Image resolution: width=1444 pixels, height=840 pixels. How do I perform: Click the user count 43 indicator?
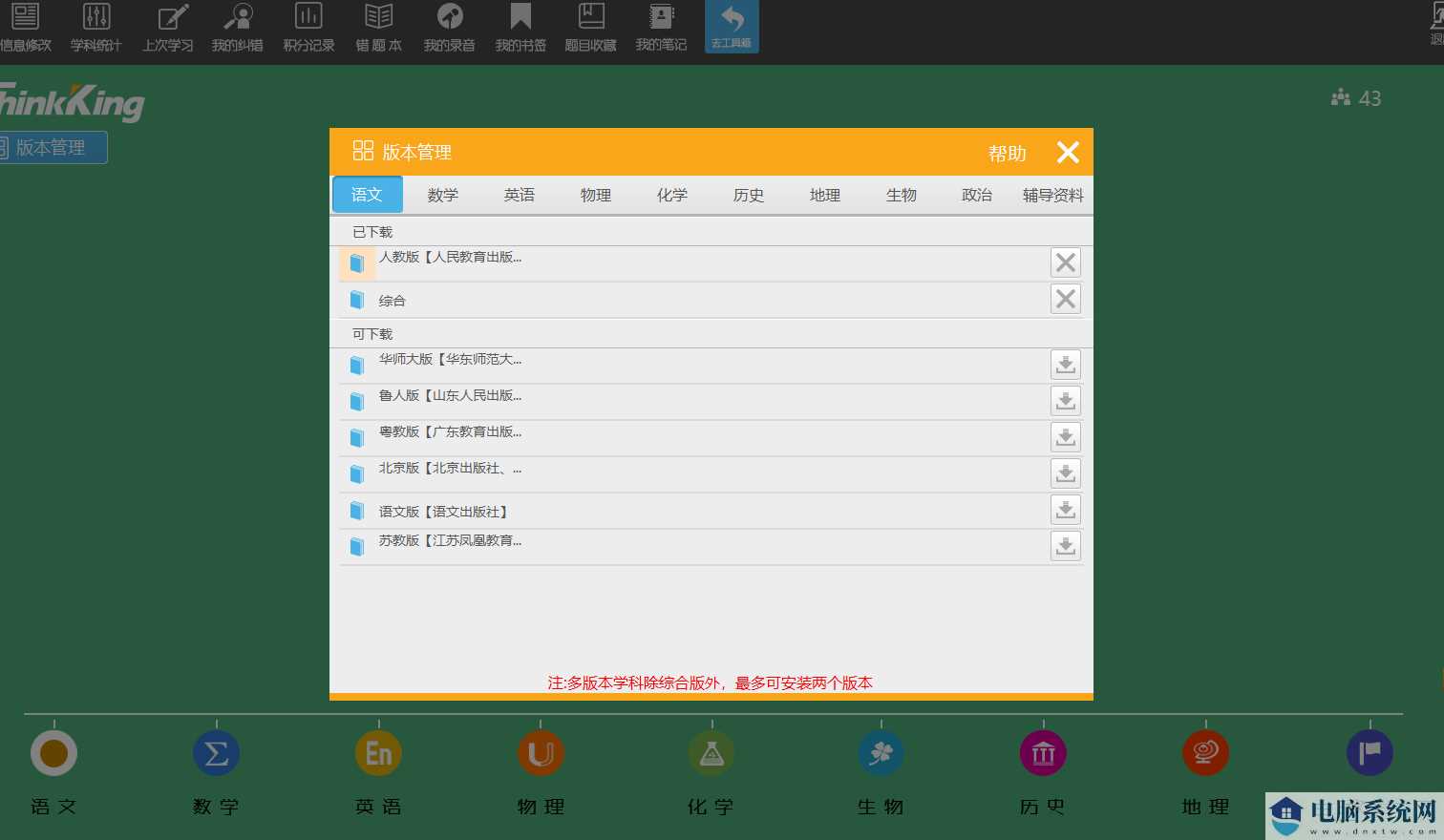coord(1356,97)
